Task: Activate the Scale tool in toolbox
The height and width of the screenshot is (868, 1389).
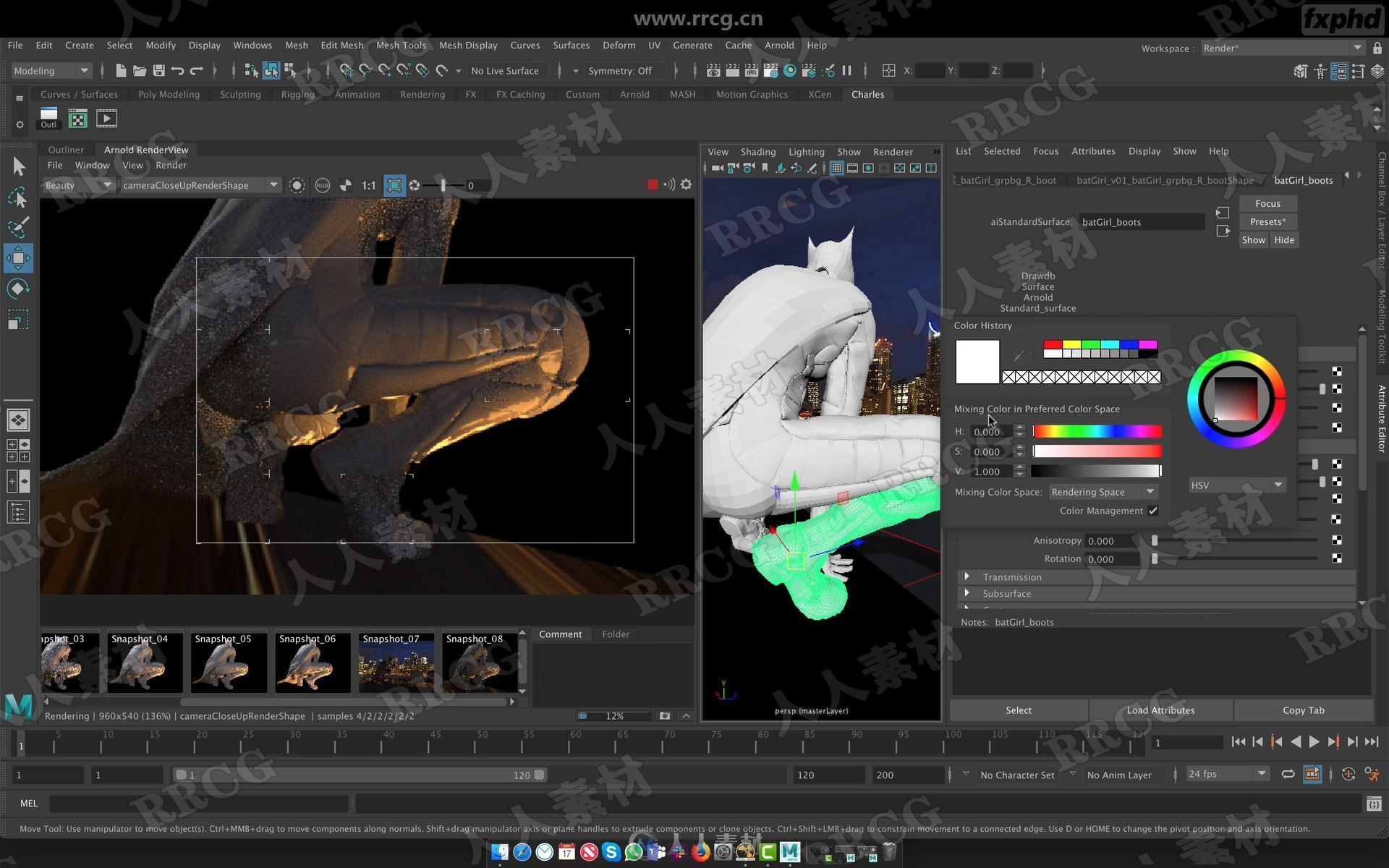Action: pos(19,320)
